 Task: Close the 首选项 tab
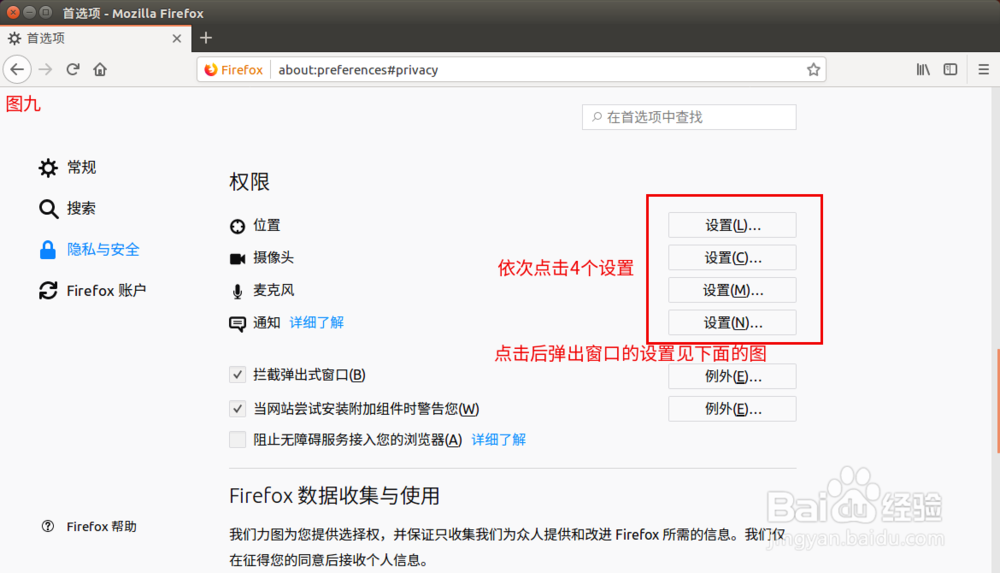tap(177, 38)
